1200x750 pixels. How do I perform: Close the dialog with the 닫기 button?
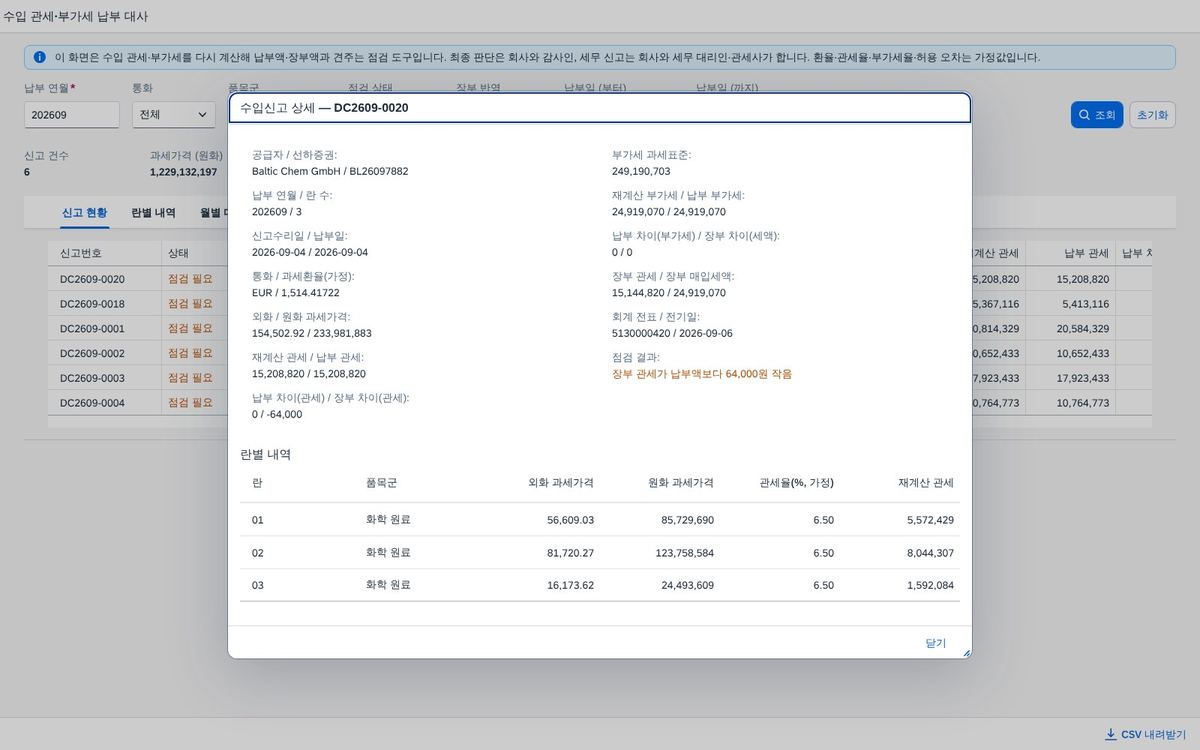936,643
